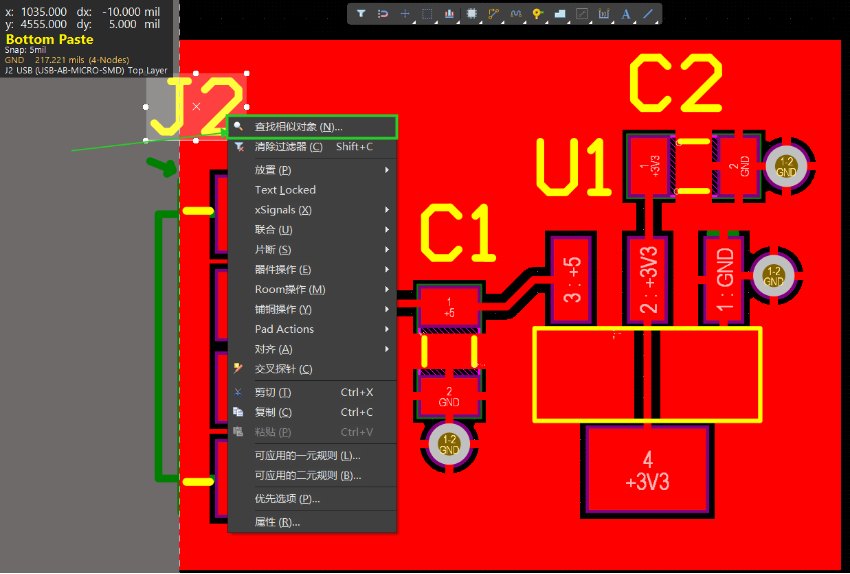Select the move objects cross icon

[x=405, y=14]
